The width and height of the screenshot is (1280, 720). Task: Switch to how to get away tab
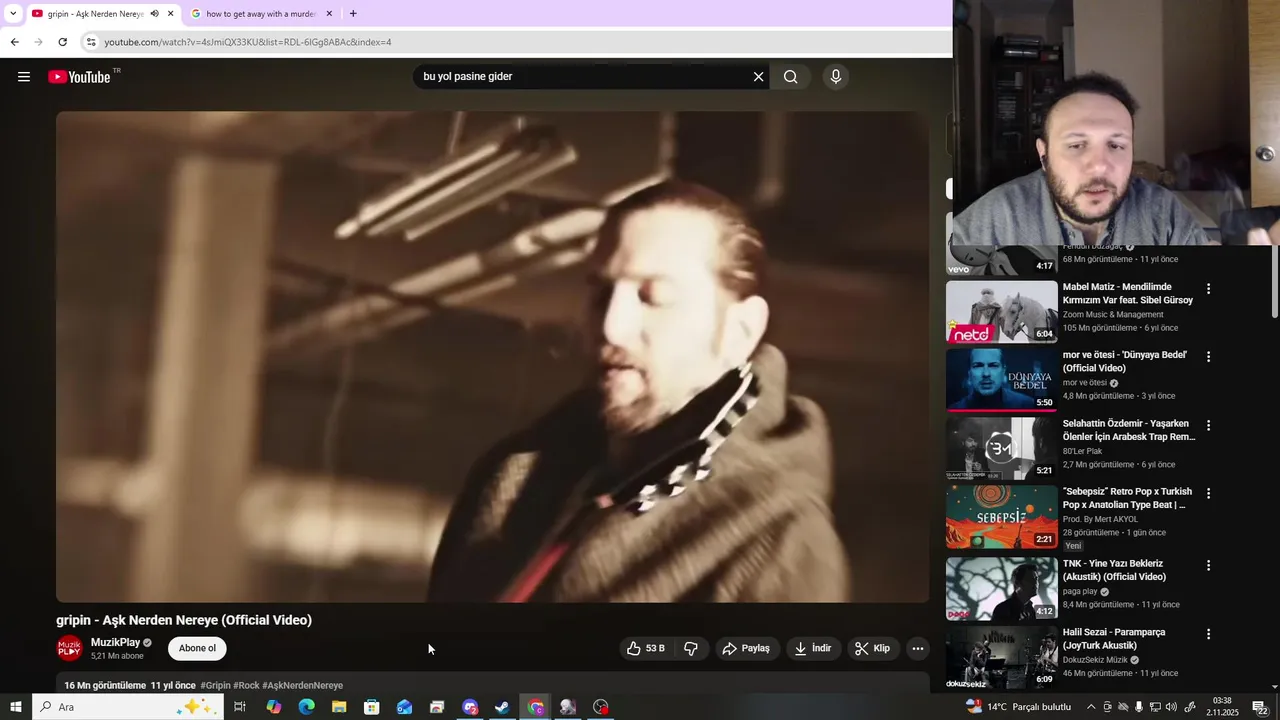260,14
